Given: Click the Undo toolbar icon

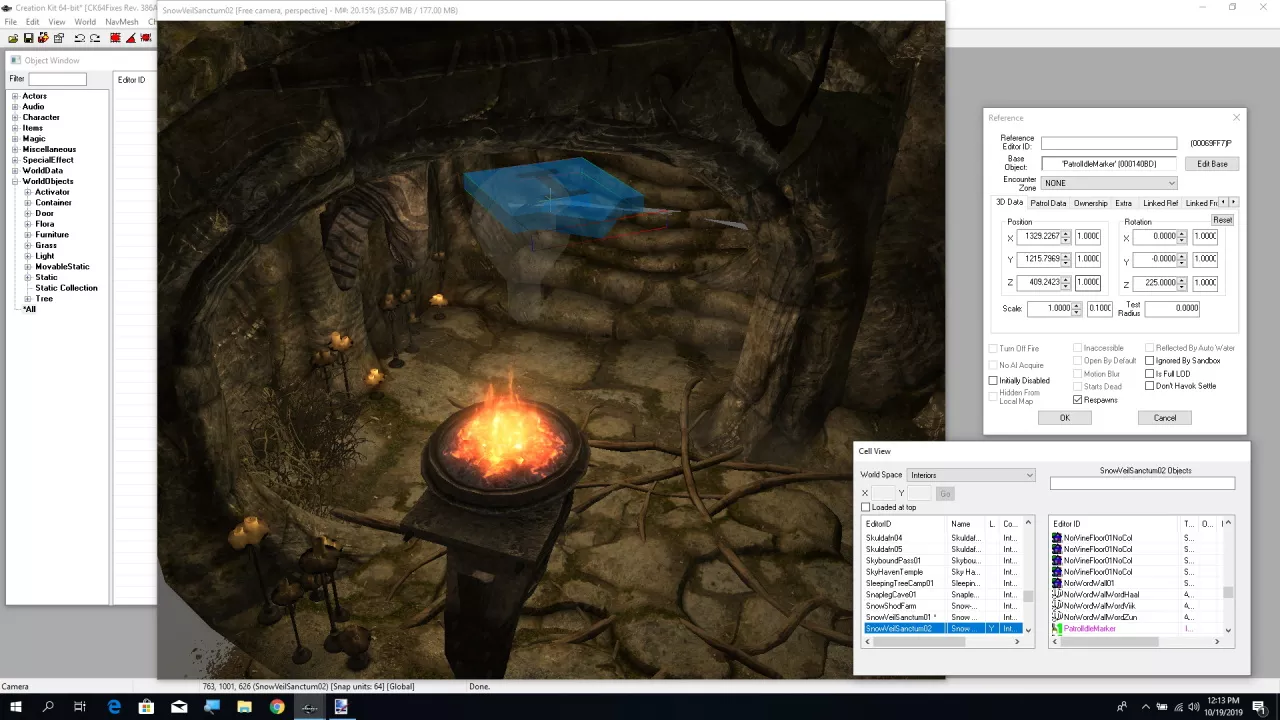Looking at the screenshot, I should point(79,38).
